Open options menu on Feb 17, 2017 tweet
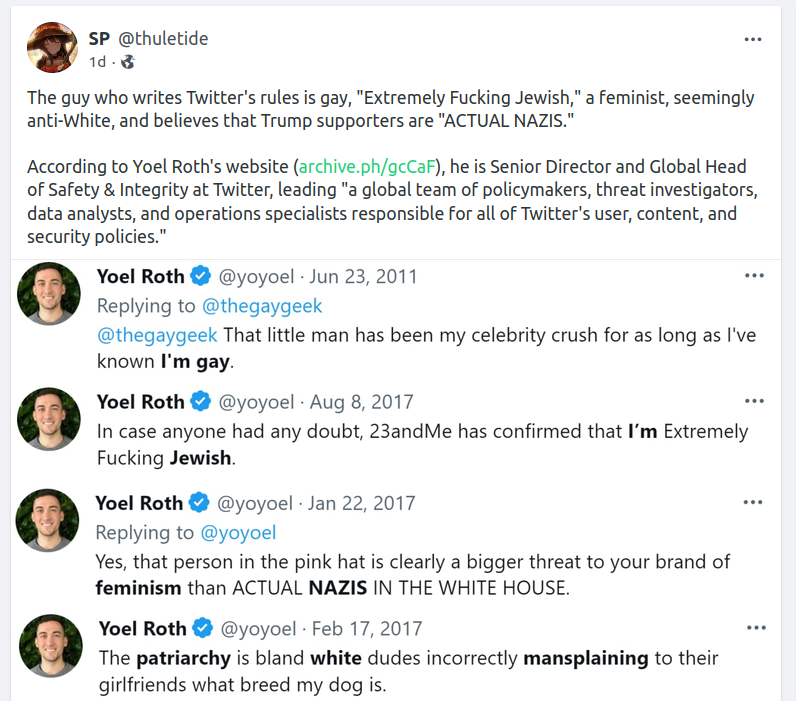 754,627
